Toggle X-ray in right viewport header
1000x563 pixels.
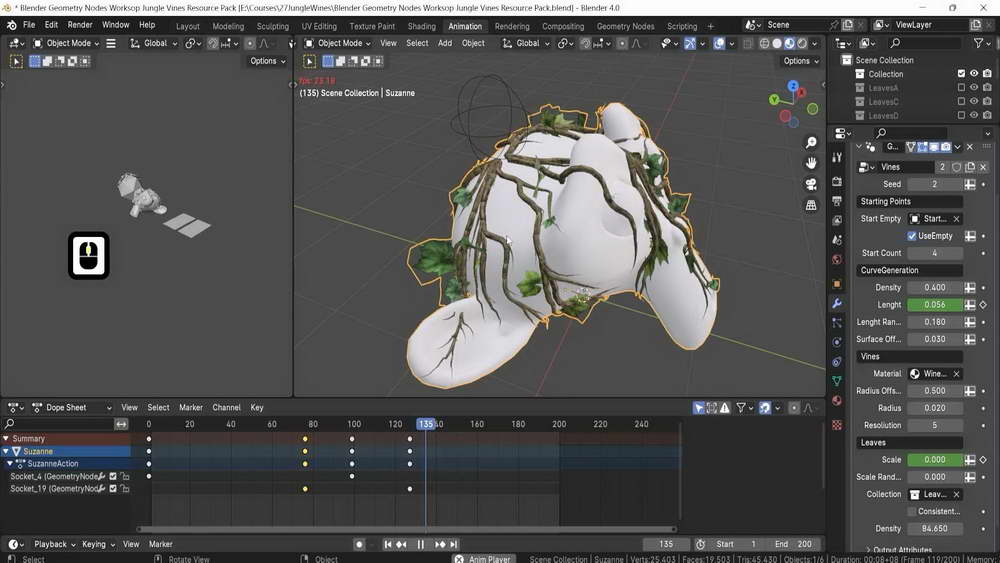[x=747, y=43]
